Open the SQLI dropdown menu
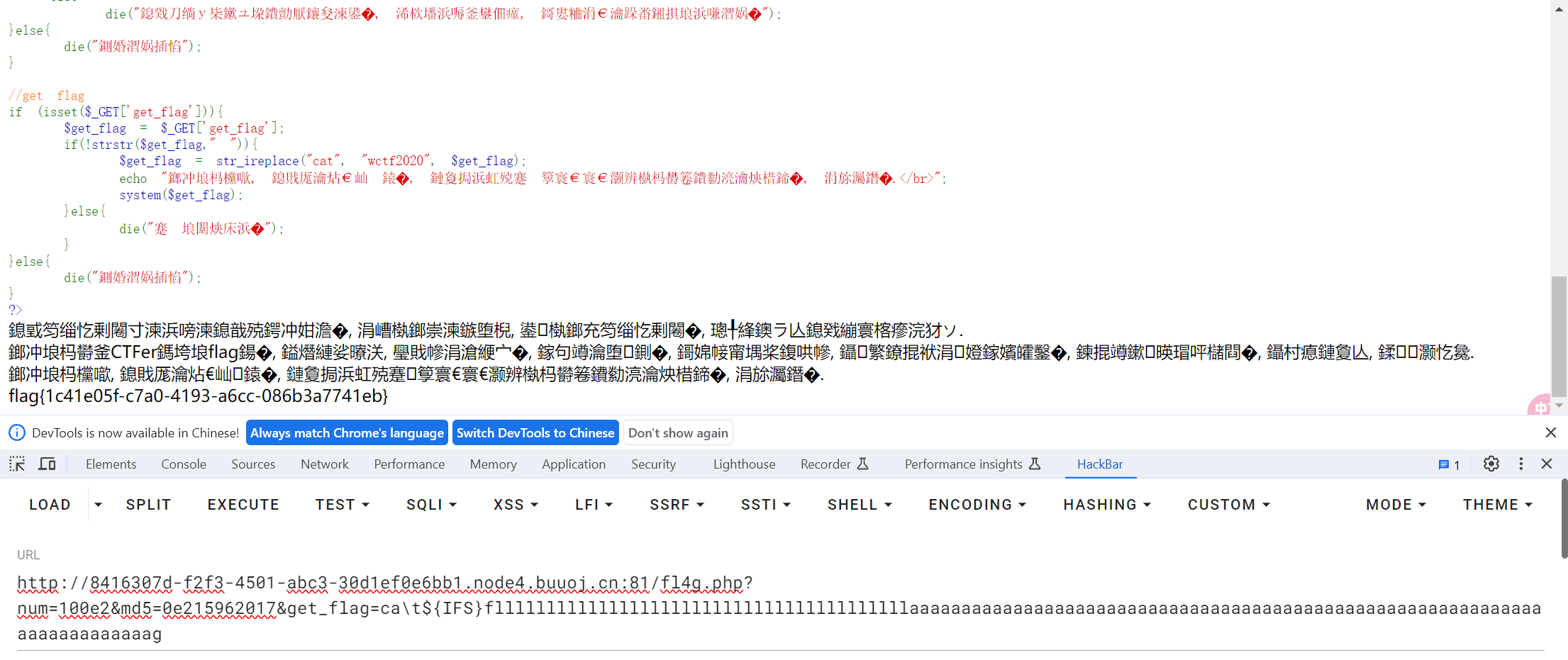 [x=431, y=505]
